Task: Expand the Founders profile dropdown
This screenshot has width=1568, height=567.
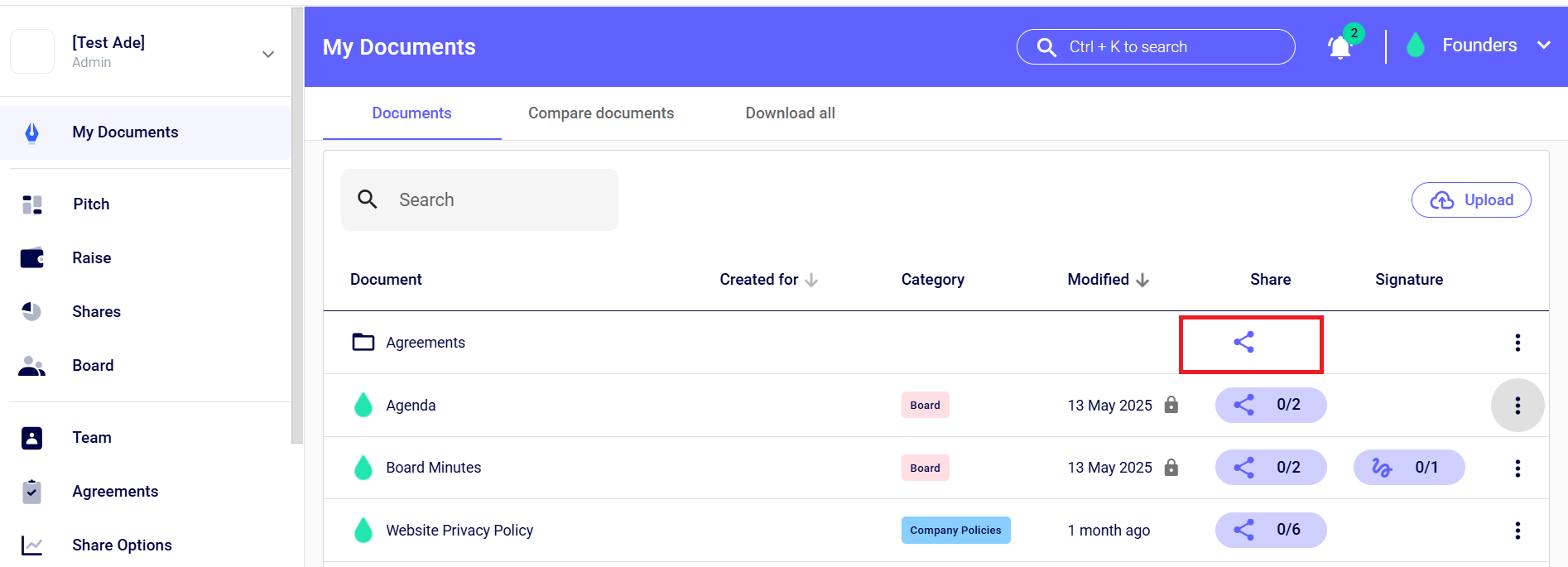Action: coord(1543,46)
